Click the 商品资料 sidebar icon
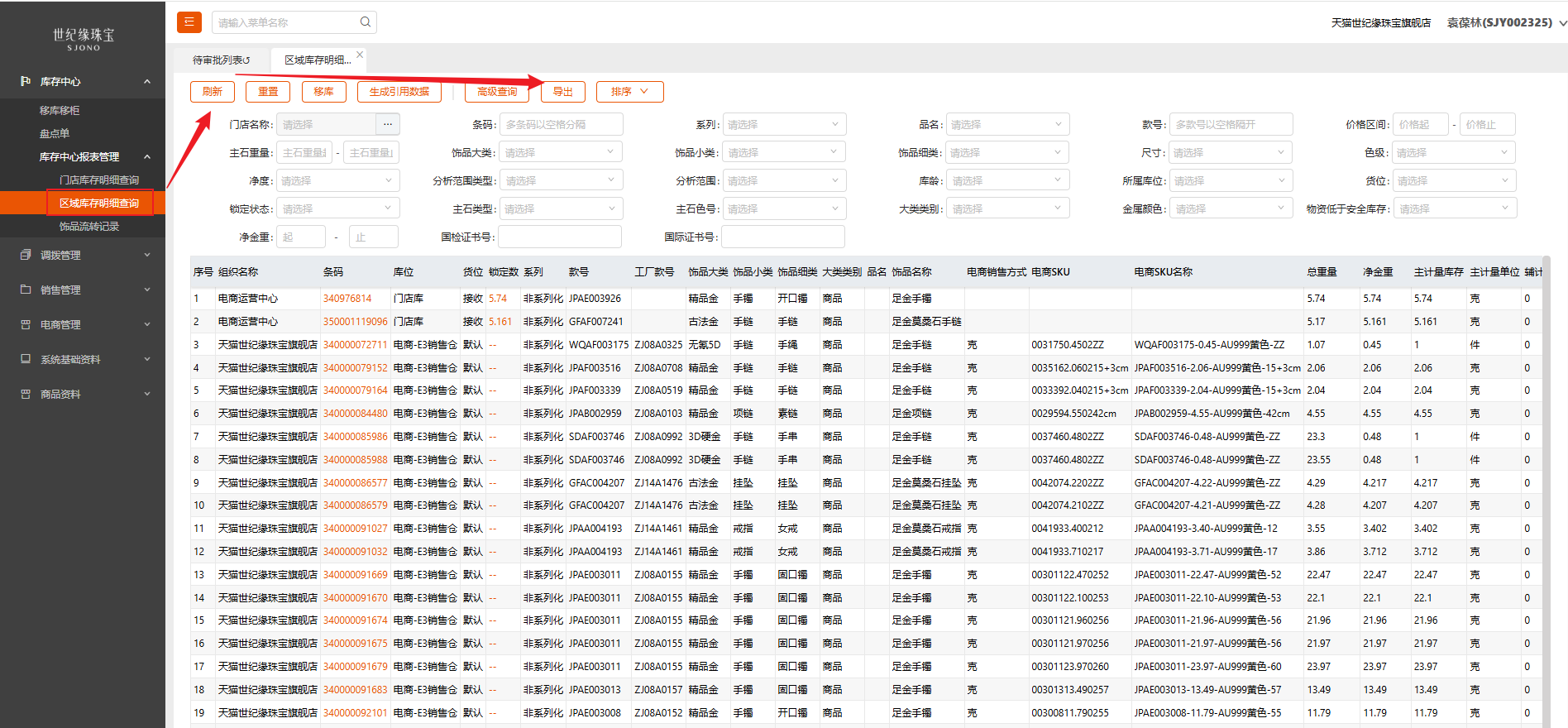 pos(26,394)
